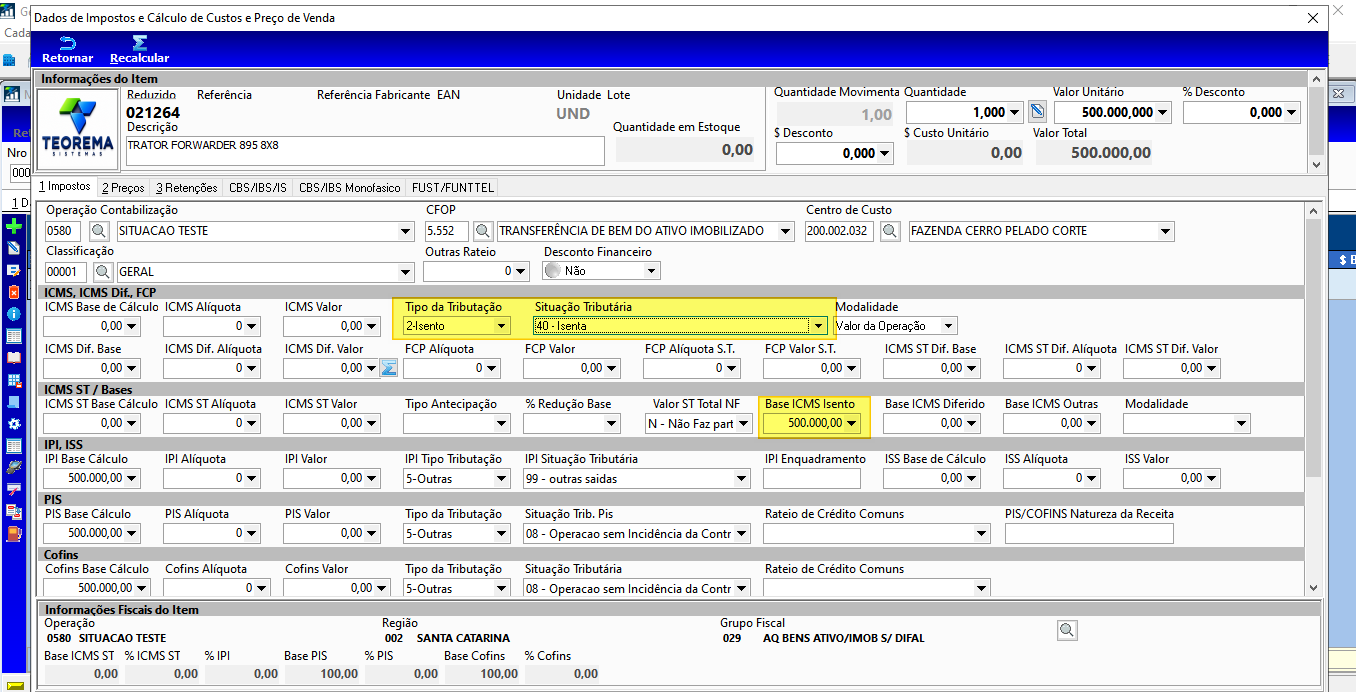Click the Valor Unitário field
This screenshot has width=1356, height=692.
1112,112
